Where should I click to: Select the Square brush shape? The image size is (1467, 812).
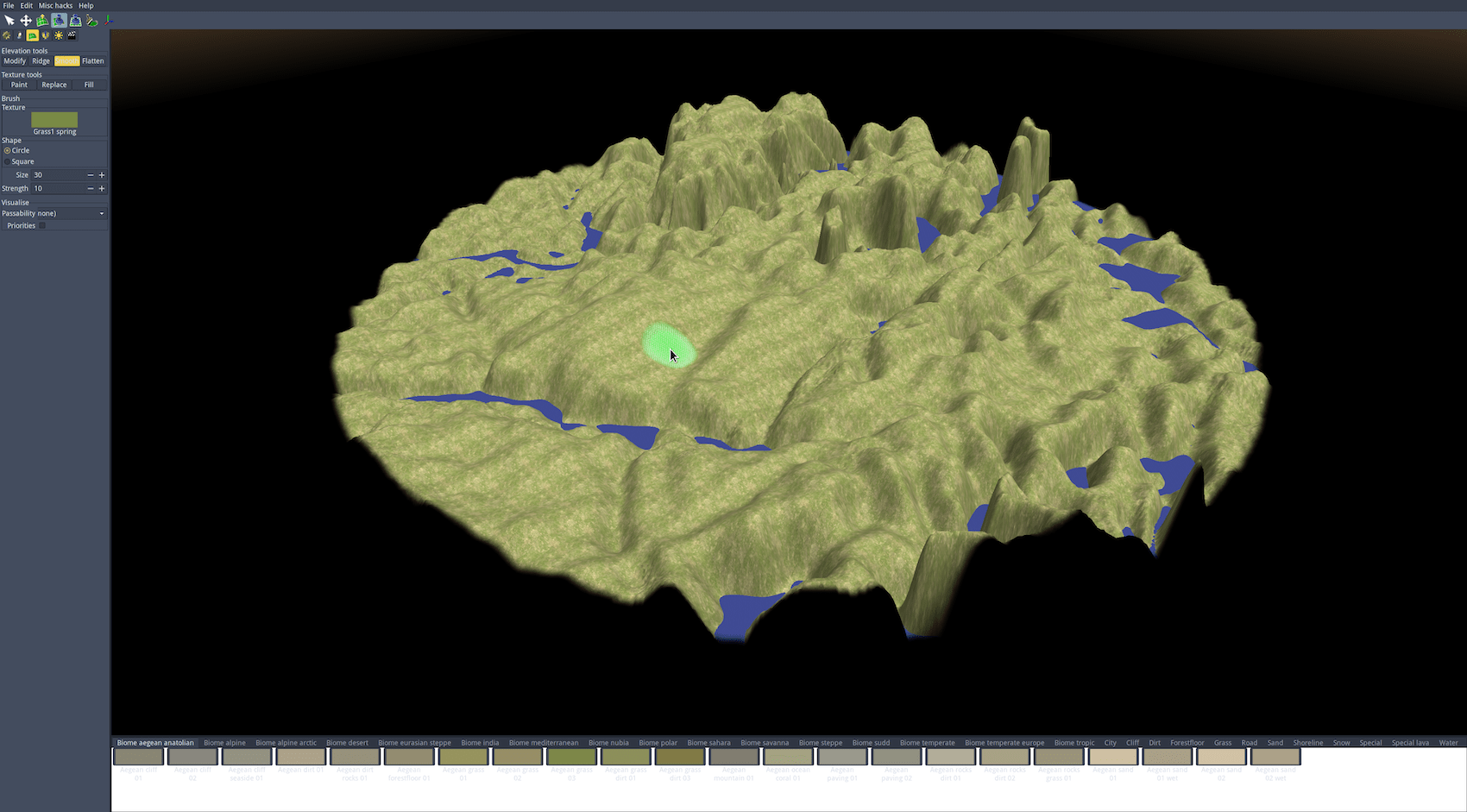click(7, 161)
